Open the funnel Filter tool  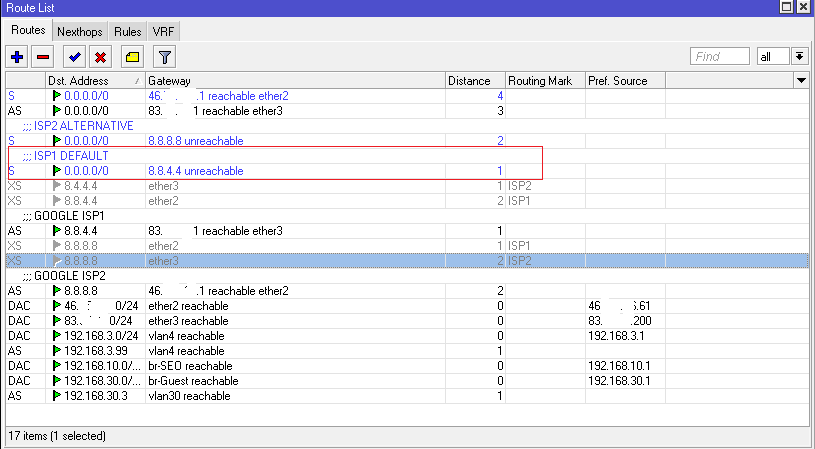(x=165, y=57)
